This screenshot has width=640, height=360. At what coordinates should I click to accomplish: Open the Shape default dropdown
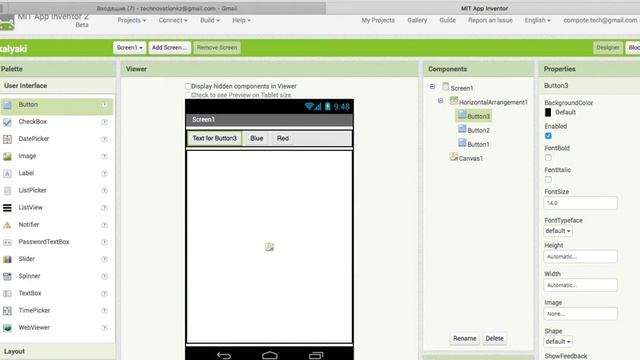click(558, 342)
